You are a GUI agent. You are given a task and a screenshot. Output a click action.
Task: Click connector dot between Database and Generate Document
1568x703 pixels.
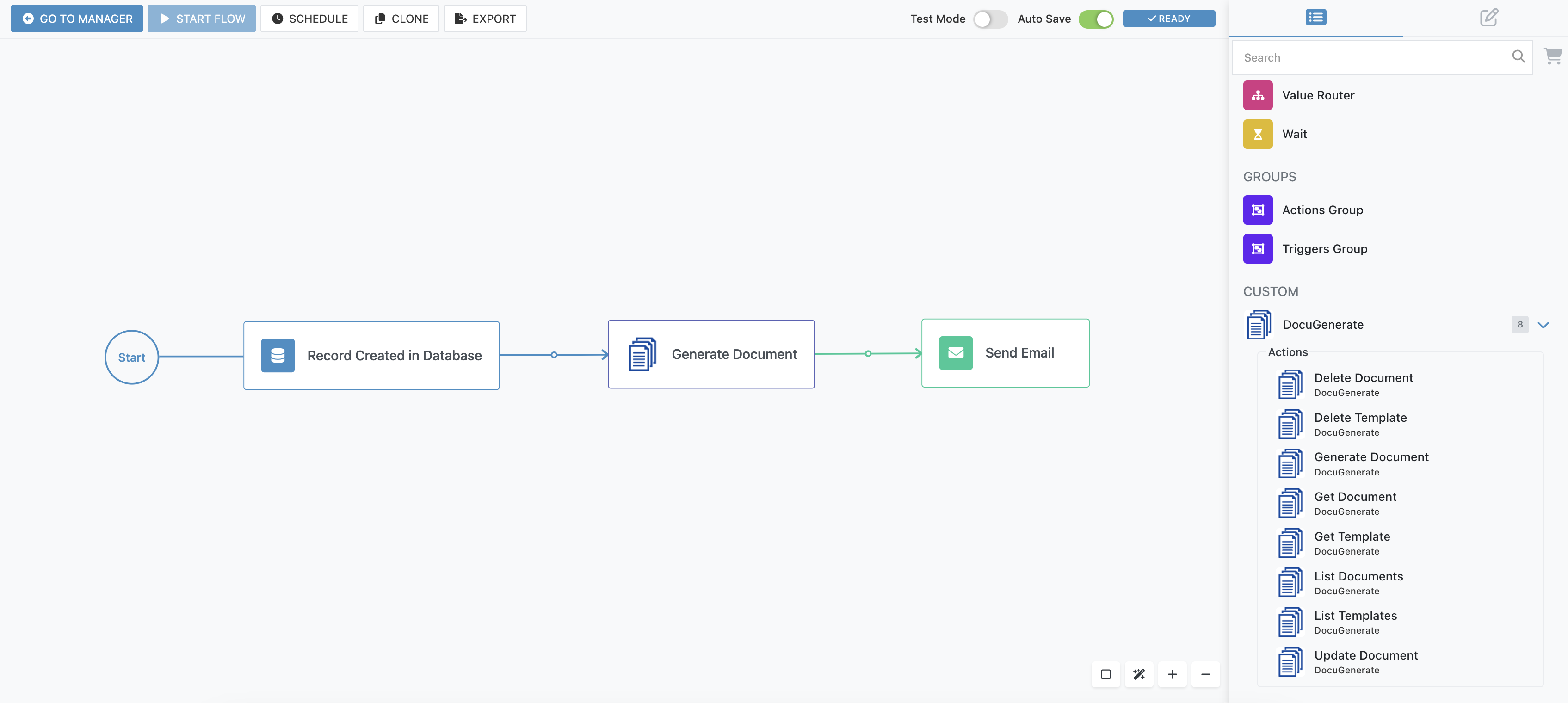554,355
